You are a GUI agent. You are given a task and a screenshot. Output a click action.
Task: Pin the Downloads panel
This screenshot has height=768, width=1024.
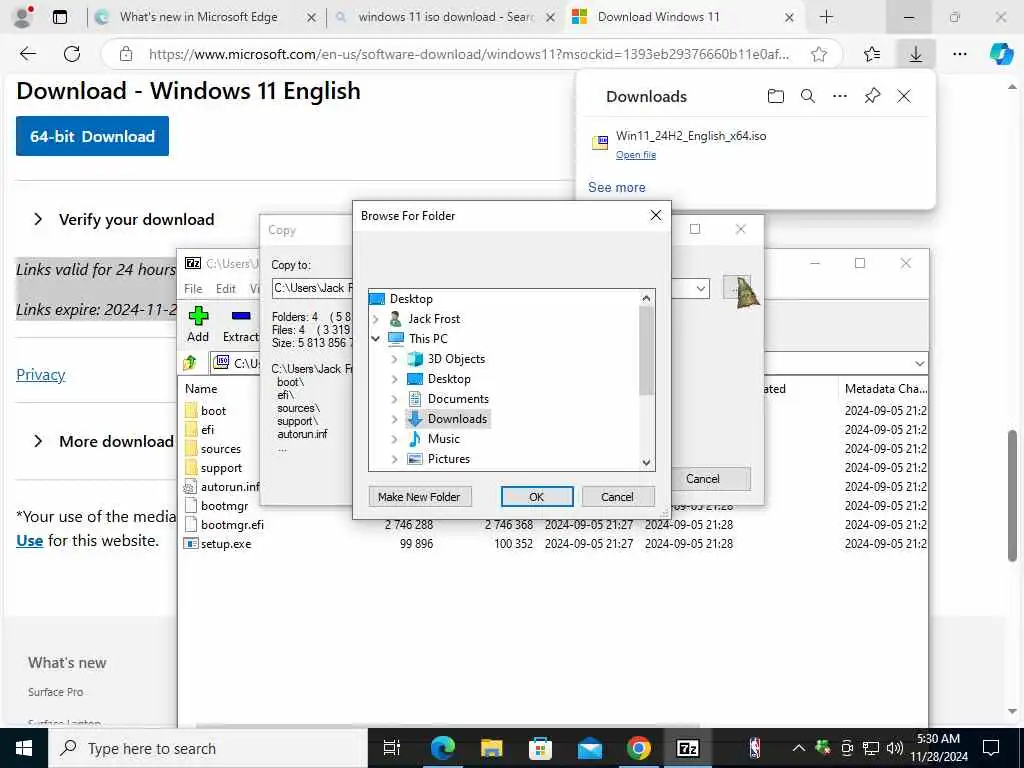872,97
